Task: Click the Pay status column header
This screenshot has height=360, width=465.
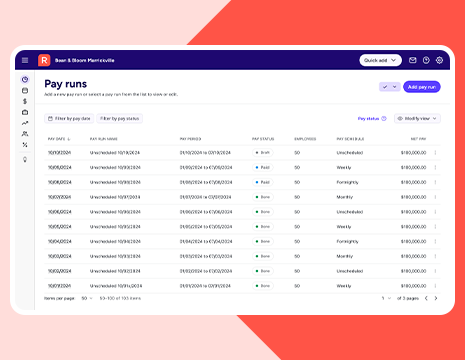Action: pyautogui.click(x=263, y=139)
